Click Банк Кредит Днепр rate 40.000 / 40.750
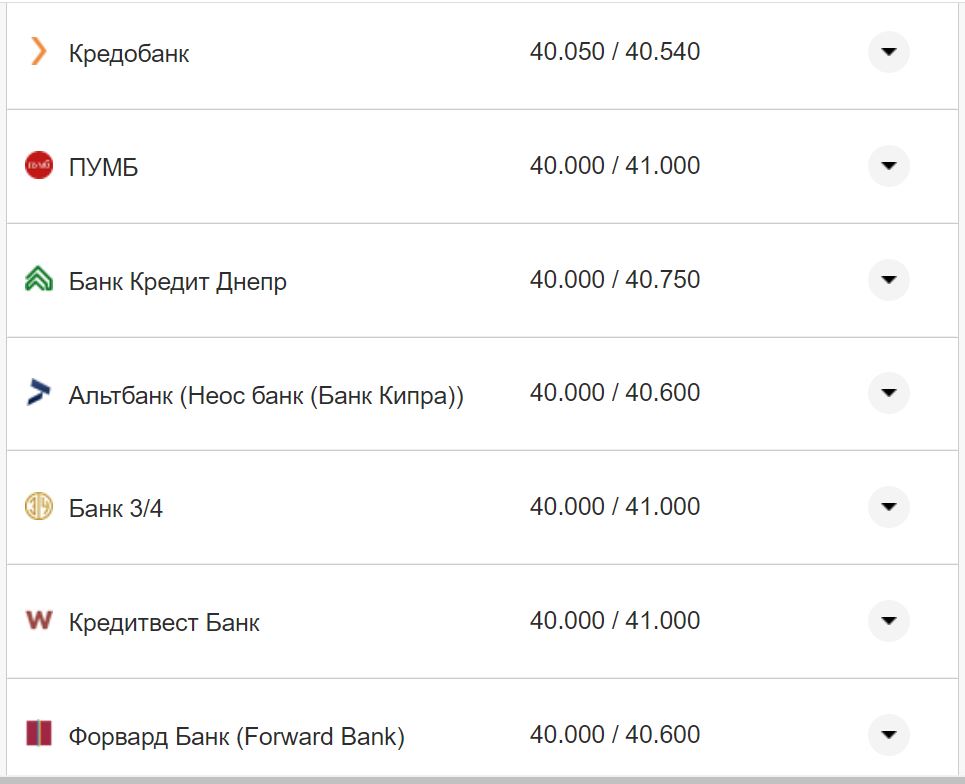965x784 pixels. (x=614, y=279)
